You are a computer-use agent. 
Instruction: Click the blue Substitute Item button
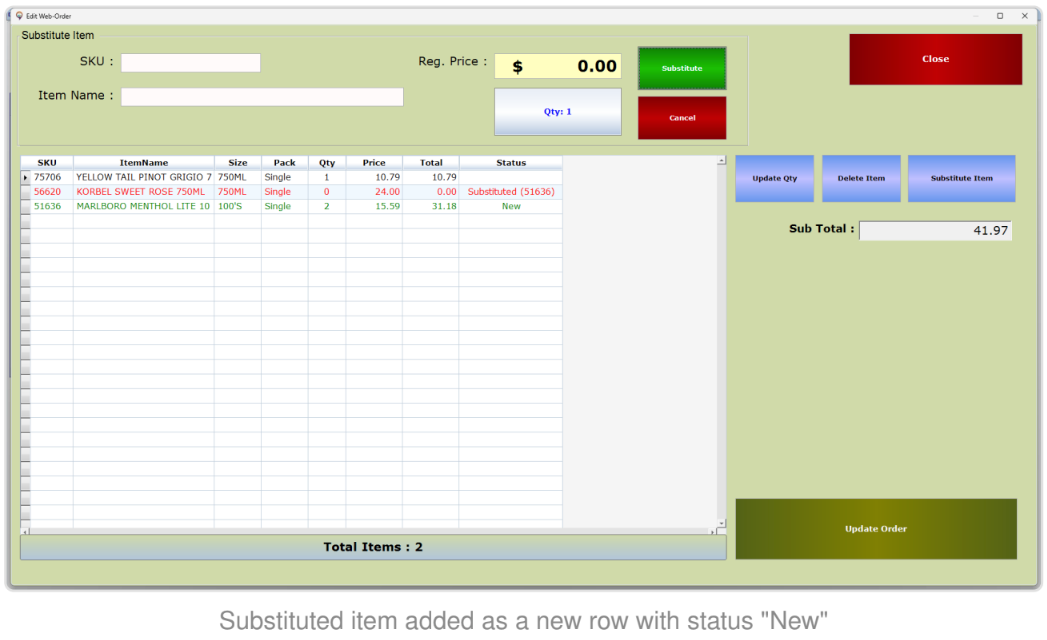click(962, 178)
